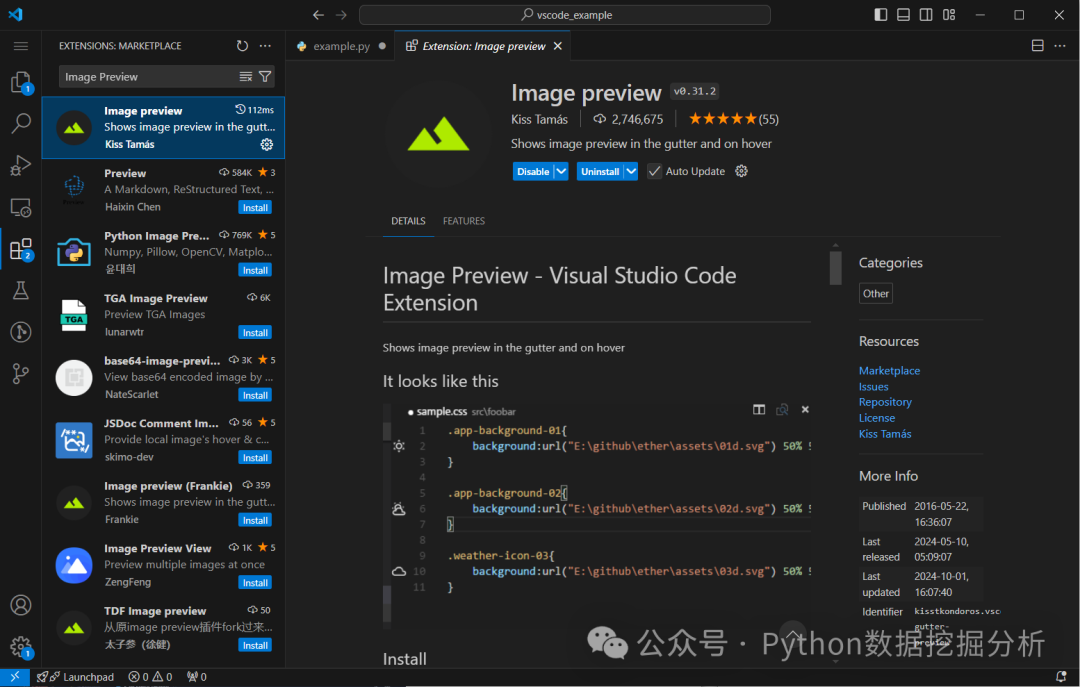Image resolution: width=1080 pixels, height=687 pixels.
Task: Open the Extensions view icon
Action: point(21,249)
